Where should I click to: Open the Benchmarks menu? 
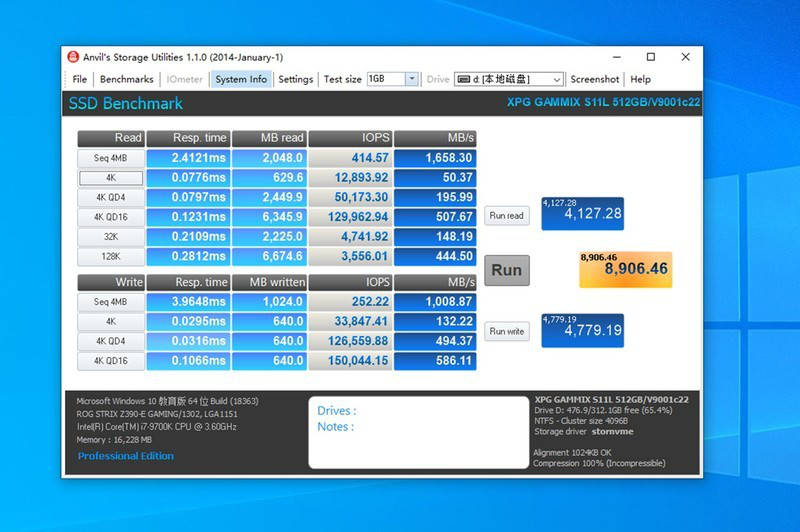pos(127,79)
